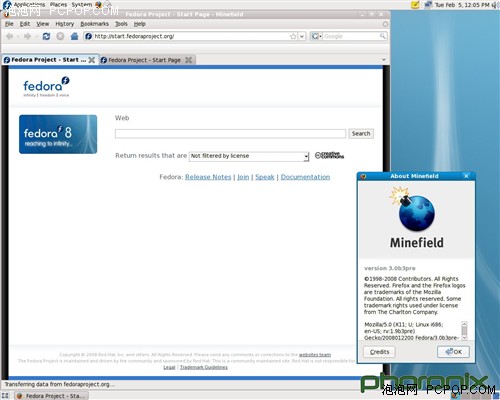Image resolution: width=500 pixels, height=400 pixels.
Task: Open the Bookmarks menu
Action: click(x=95, y=24)
